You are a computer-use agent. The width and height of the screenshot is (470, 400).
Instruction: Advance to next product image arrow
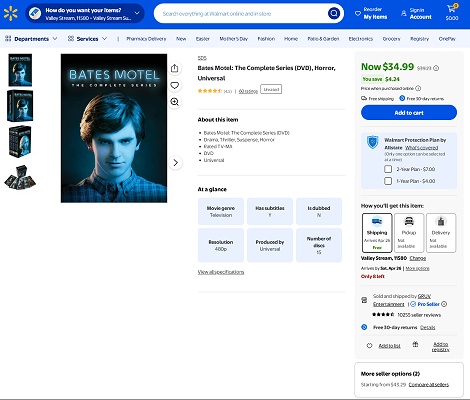tap(176, 163)
